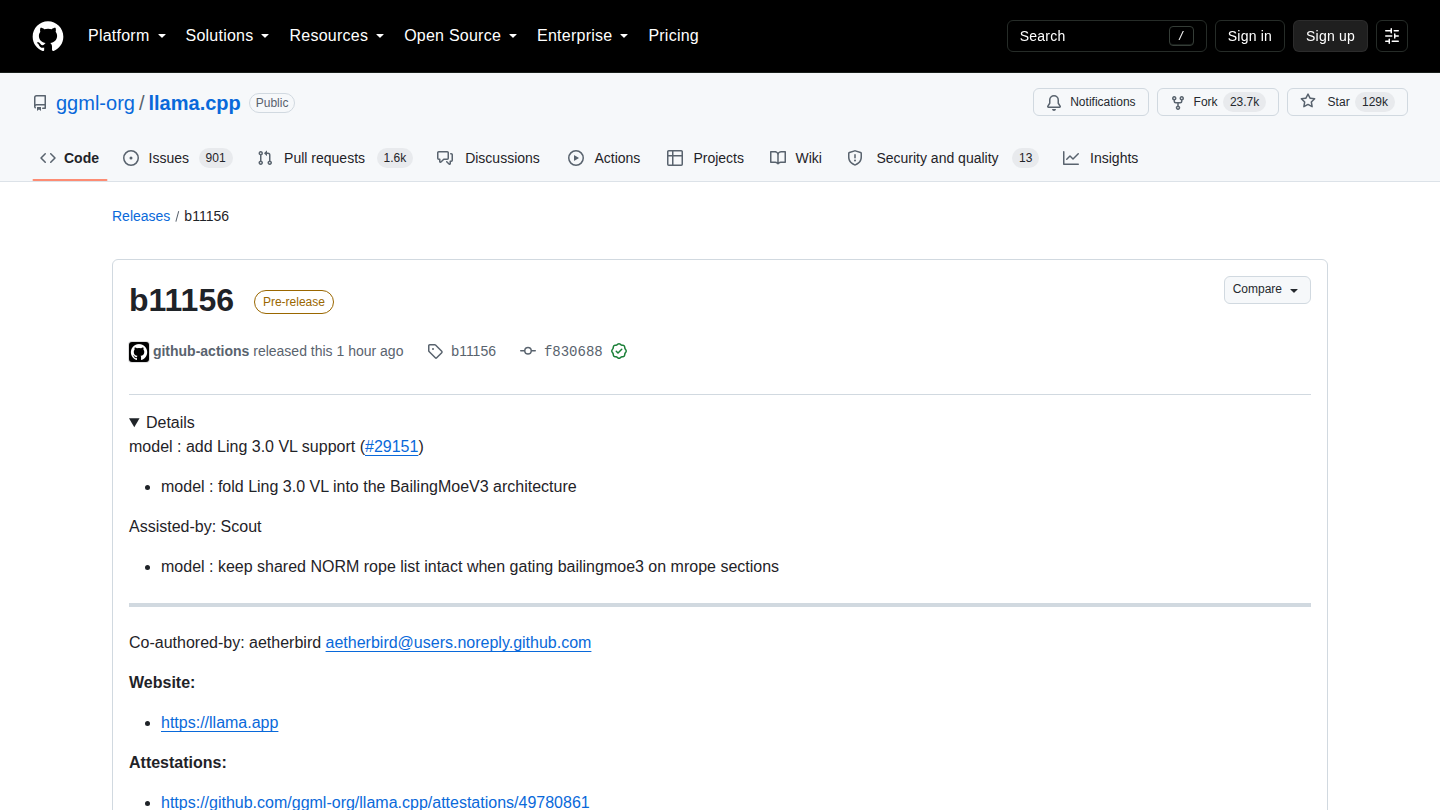Fork the llama.cpp repository
This screenshot has width=1440, height=810.
[x=1218, y=102]
